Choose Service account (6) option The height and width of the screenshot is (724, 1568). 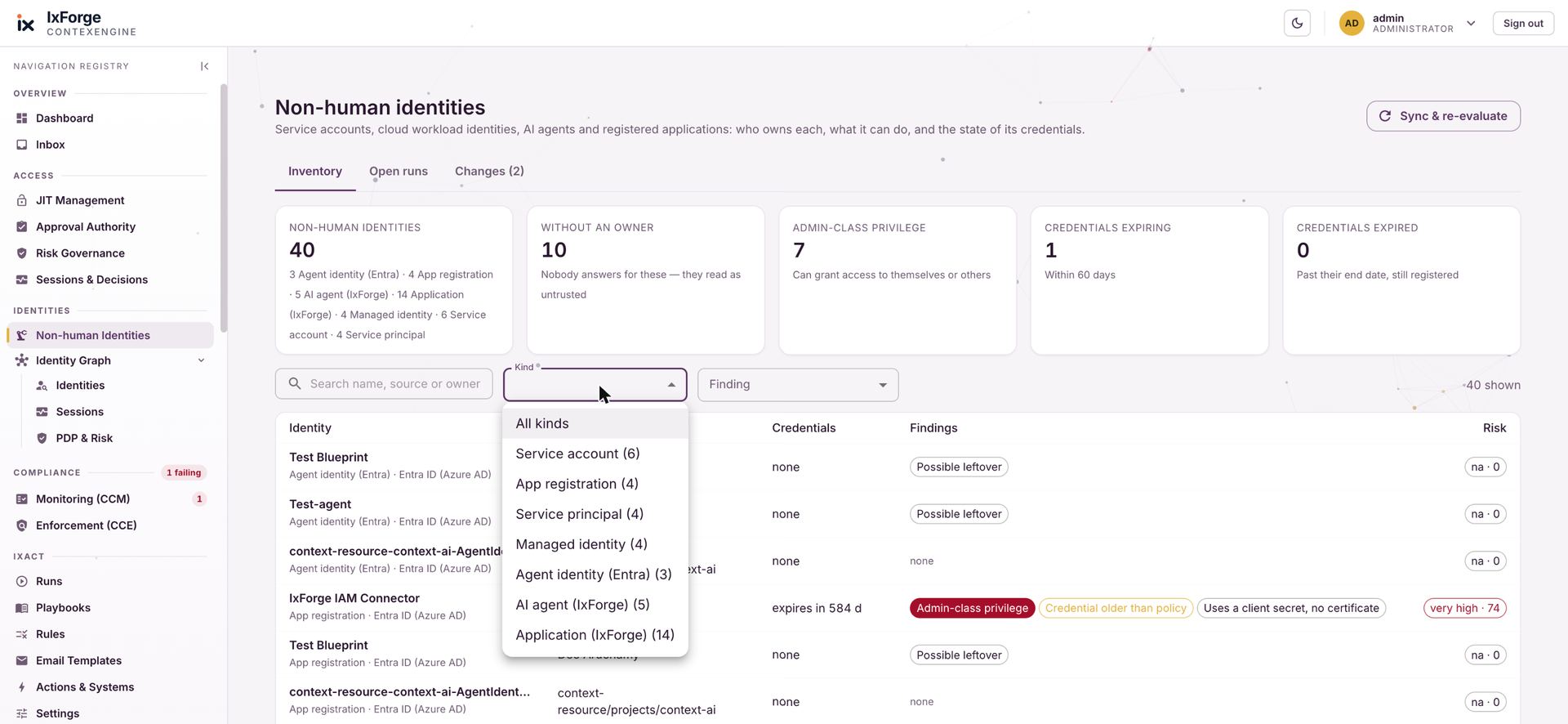click(x=595, y=454)
